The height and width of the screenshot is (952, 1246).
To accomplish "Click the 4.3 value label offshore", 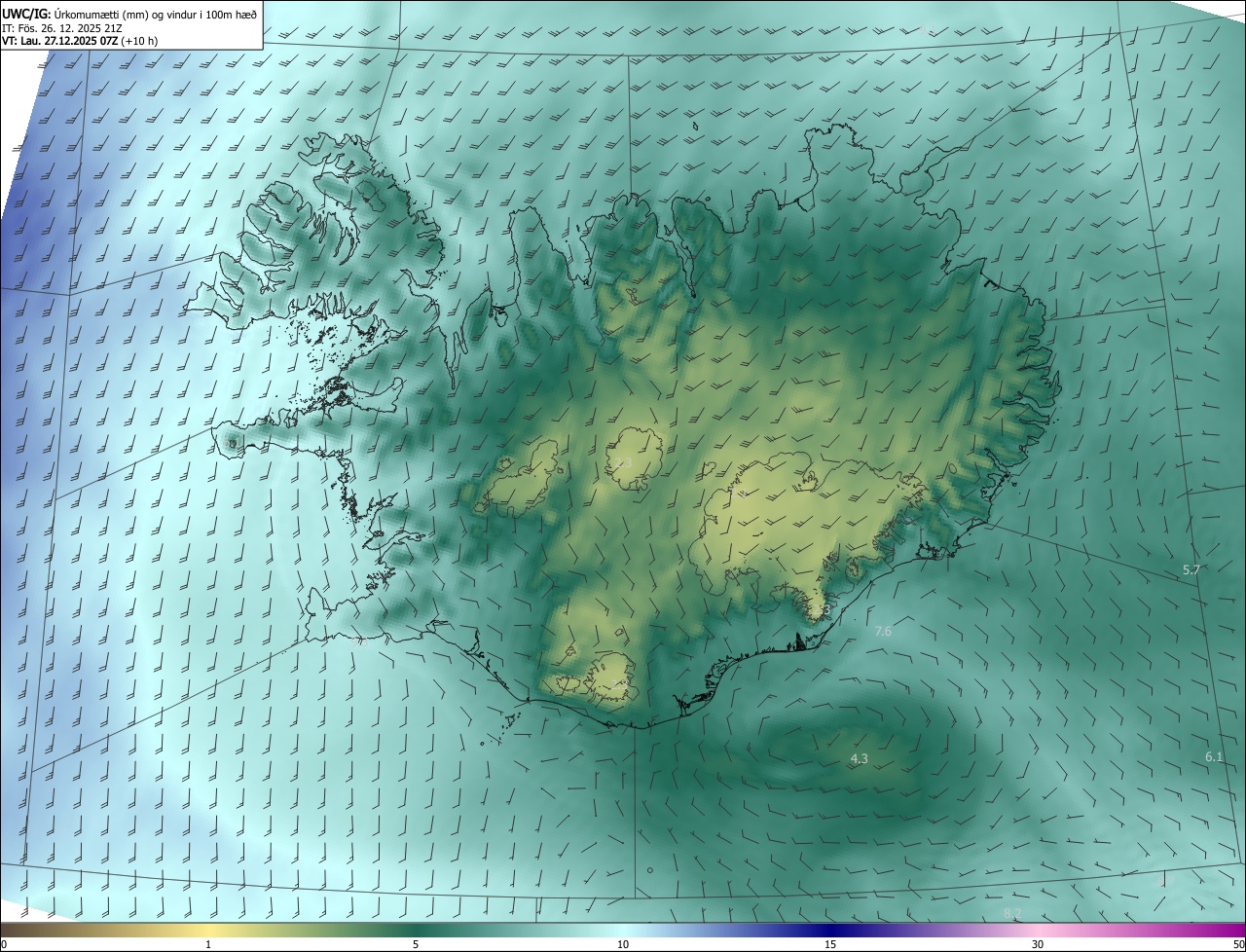I will [860, 758].
